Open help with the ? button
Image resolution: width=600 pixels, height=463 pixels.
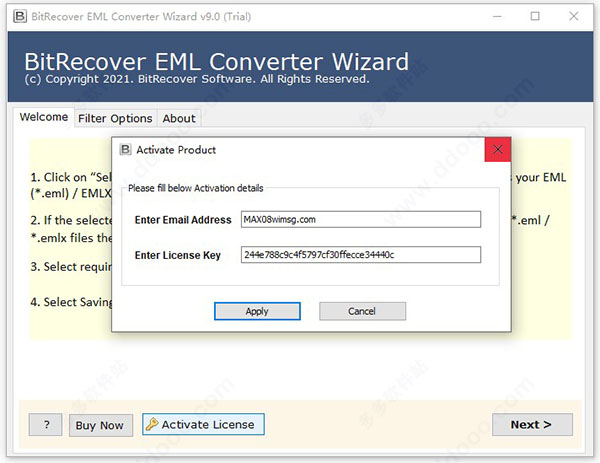(46, 424)
